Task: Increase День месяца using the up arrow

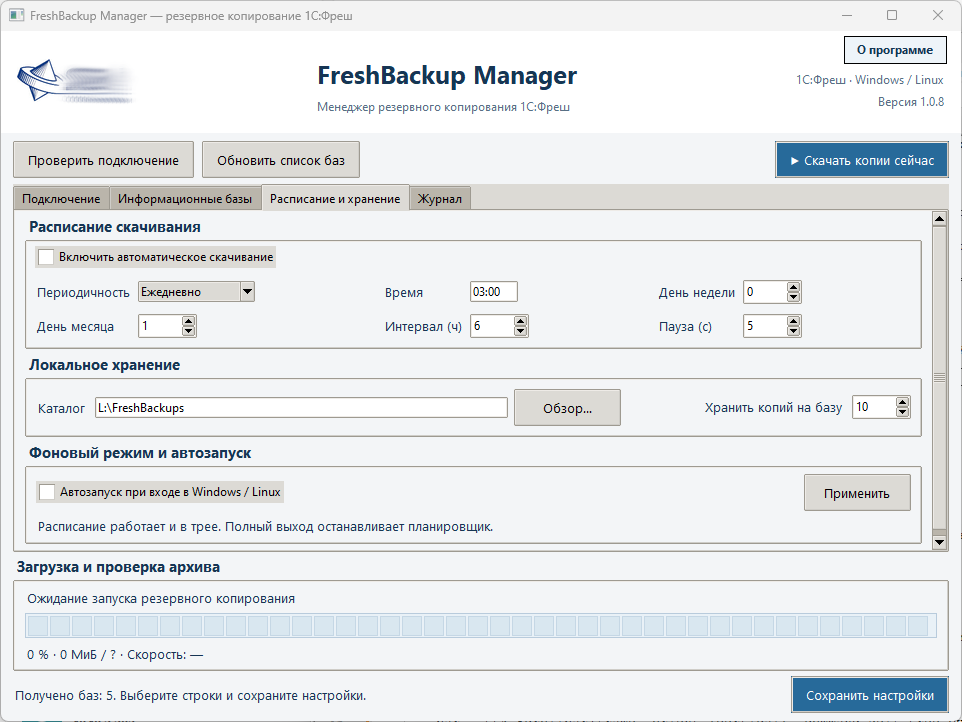Action: [x=188, y=321]
